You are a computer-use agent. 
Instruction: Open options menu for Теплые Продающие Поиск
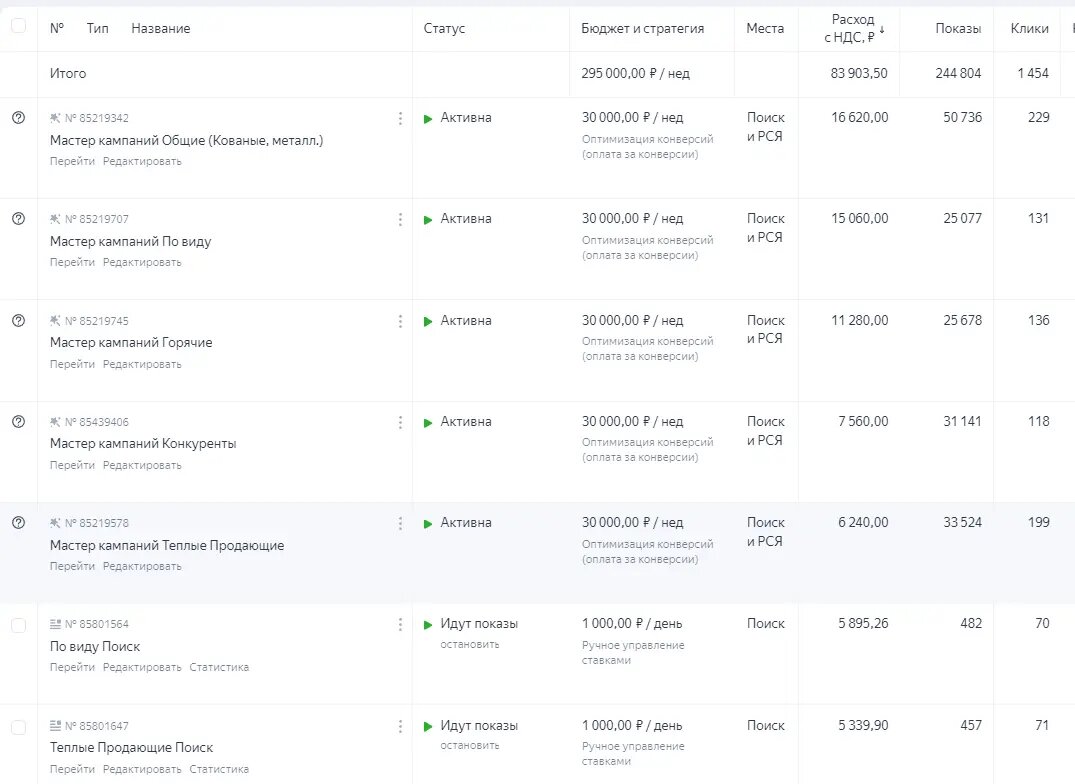pos(400,726)
